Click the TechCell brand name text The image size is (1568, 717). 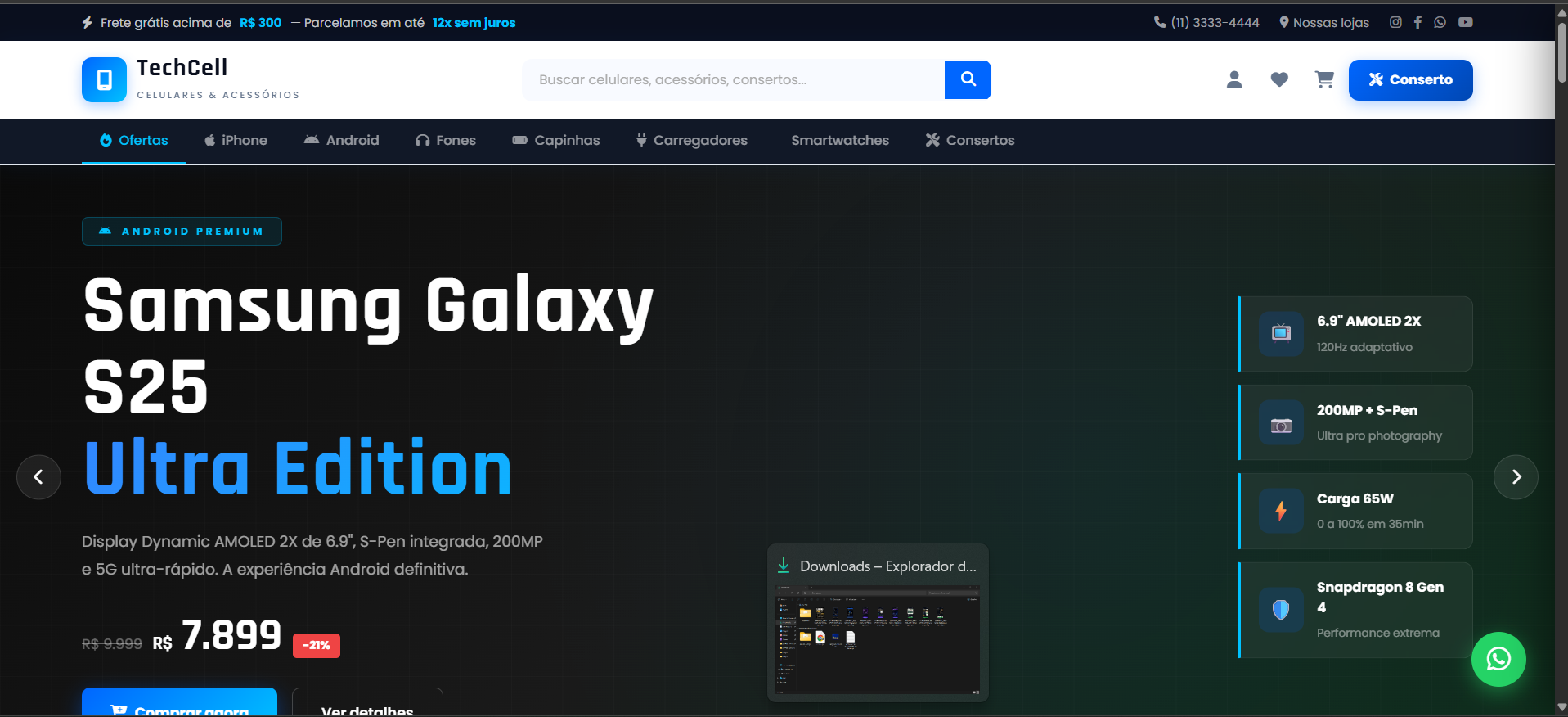[182, 67]
